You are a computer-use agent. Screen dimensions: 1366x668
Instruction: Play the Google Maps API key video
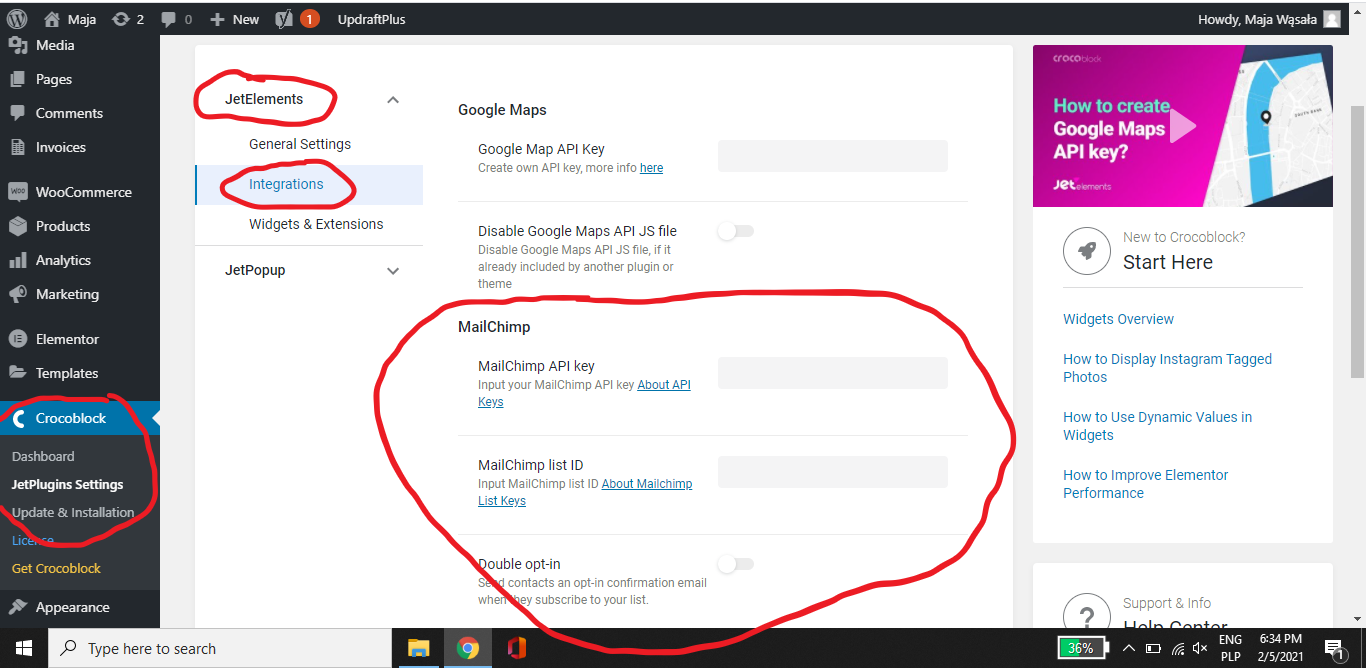pos(1183,126)
